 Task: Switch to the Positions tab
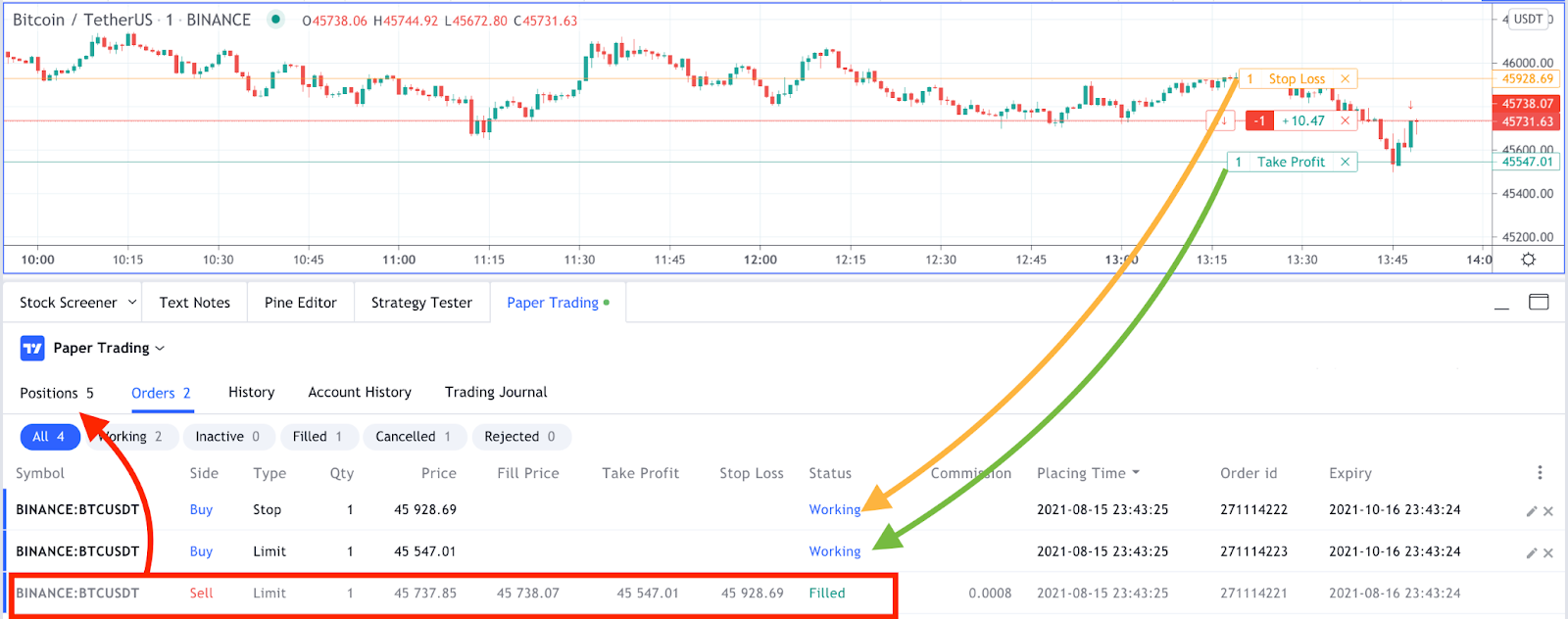point(57,393)
